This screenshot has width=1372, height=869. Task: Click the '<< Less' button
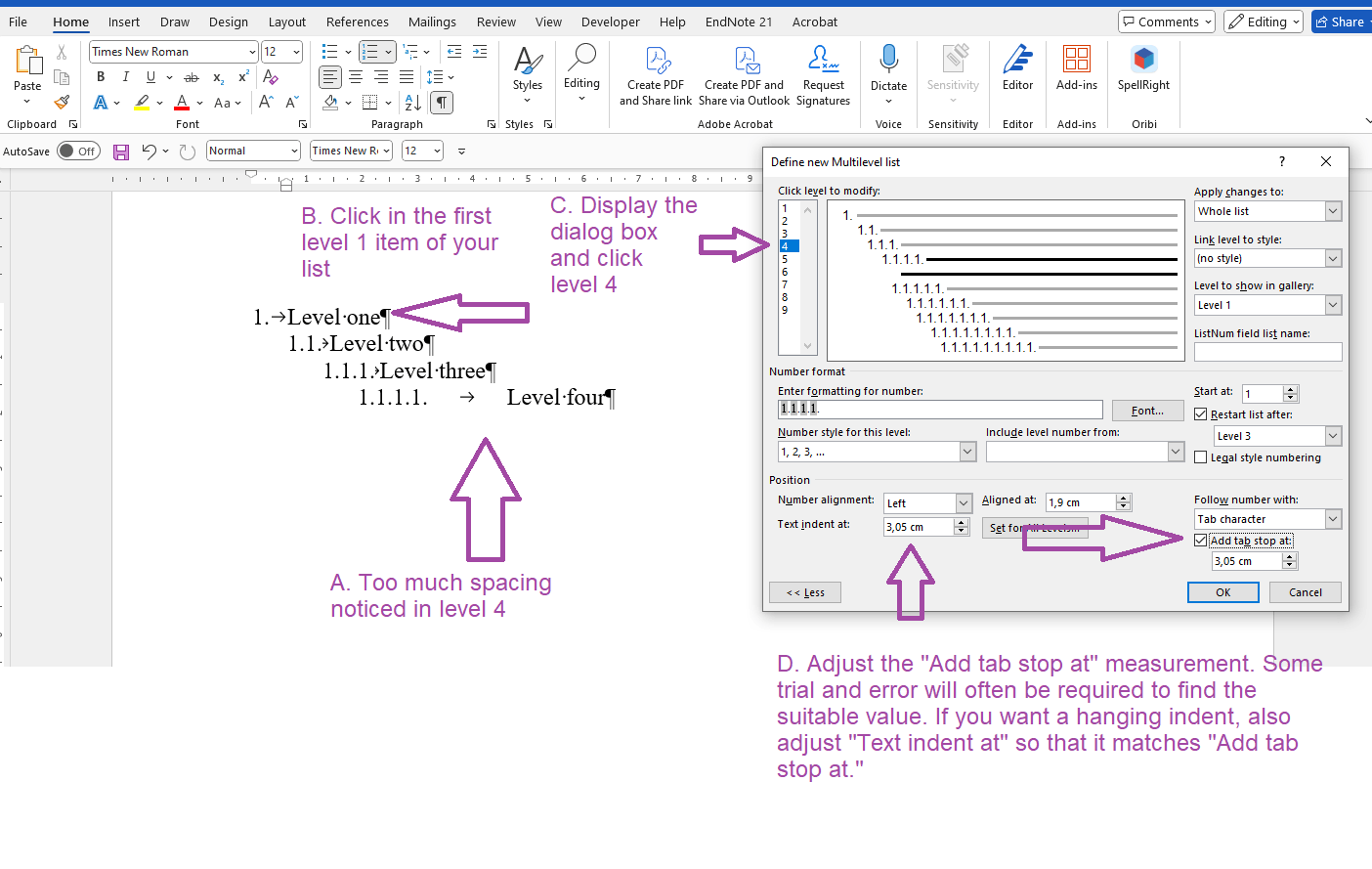[x=805, y=592]
